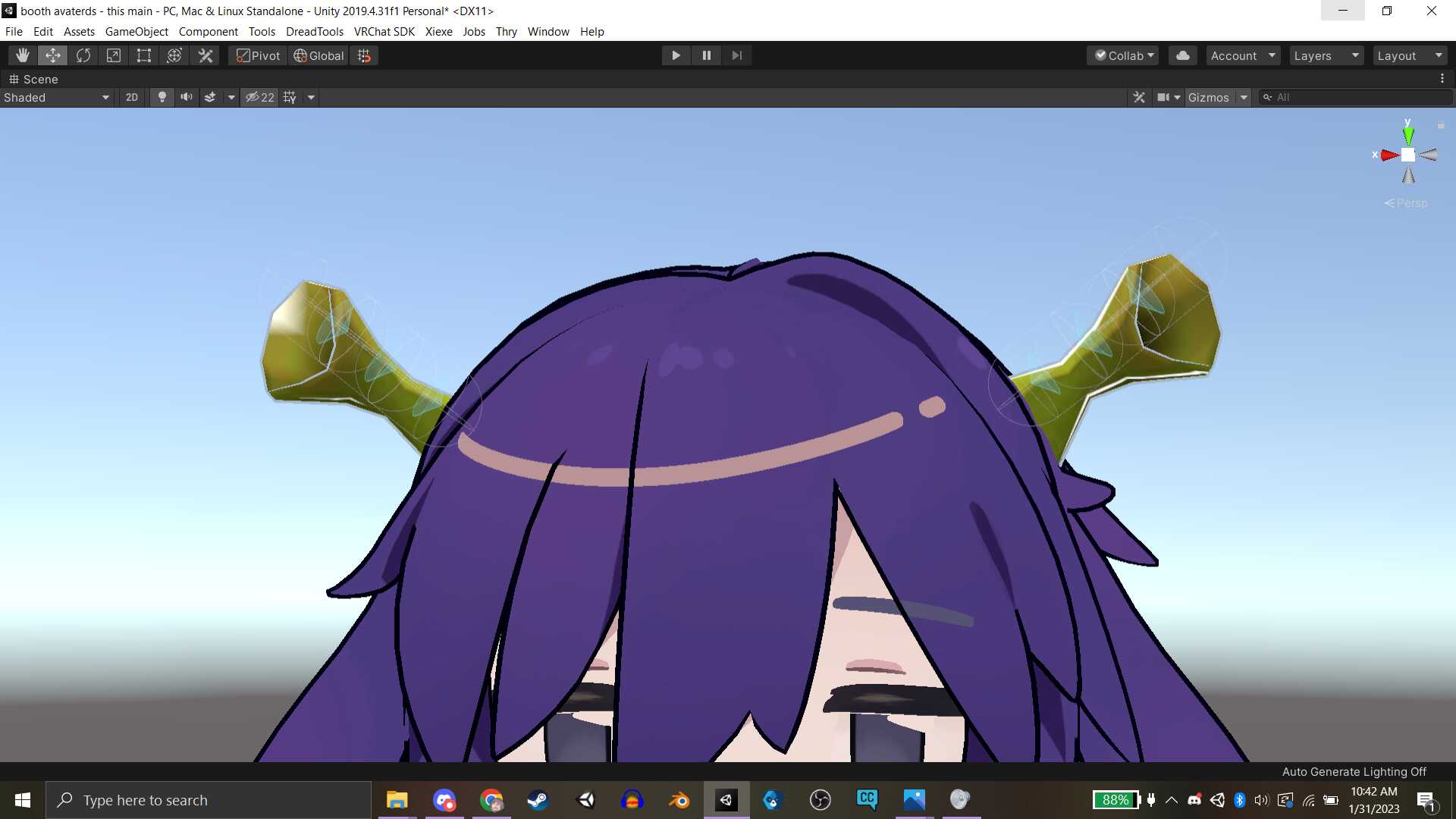The image size is (1456, 819).
Task: Open the custom editor tools icon
Action: pyautogui.click(x=206, y=55)
